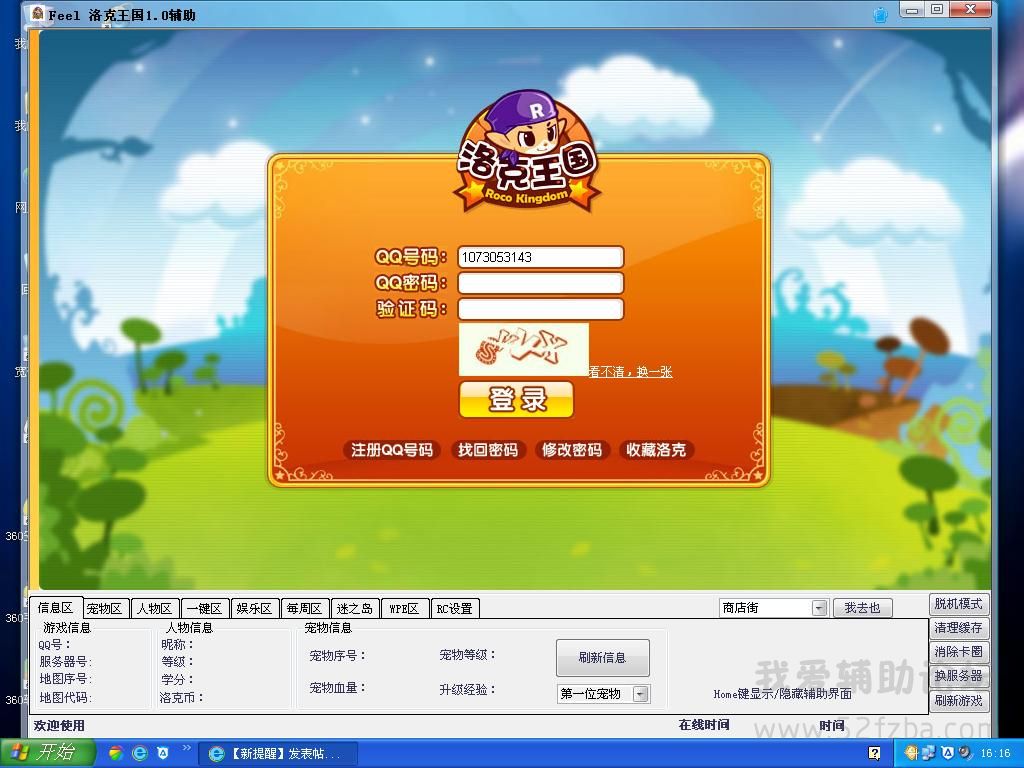Expand the 第一位宠物 pet dropdown
The height and width of the screenshot is (768, 1024).
tap(641, 694)
